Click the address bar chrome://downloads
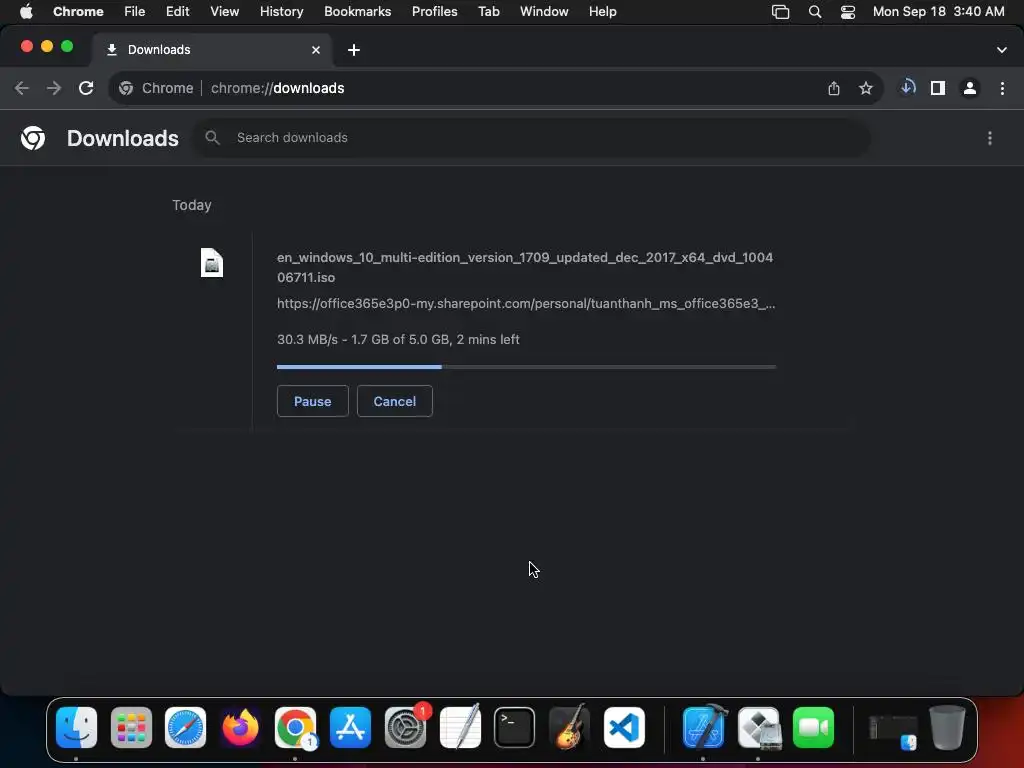Viewport: 1024px width, 768px height. tap(278, 88)
